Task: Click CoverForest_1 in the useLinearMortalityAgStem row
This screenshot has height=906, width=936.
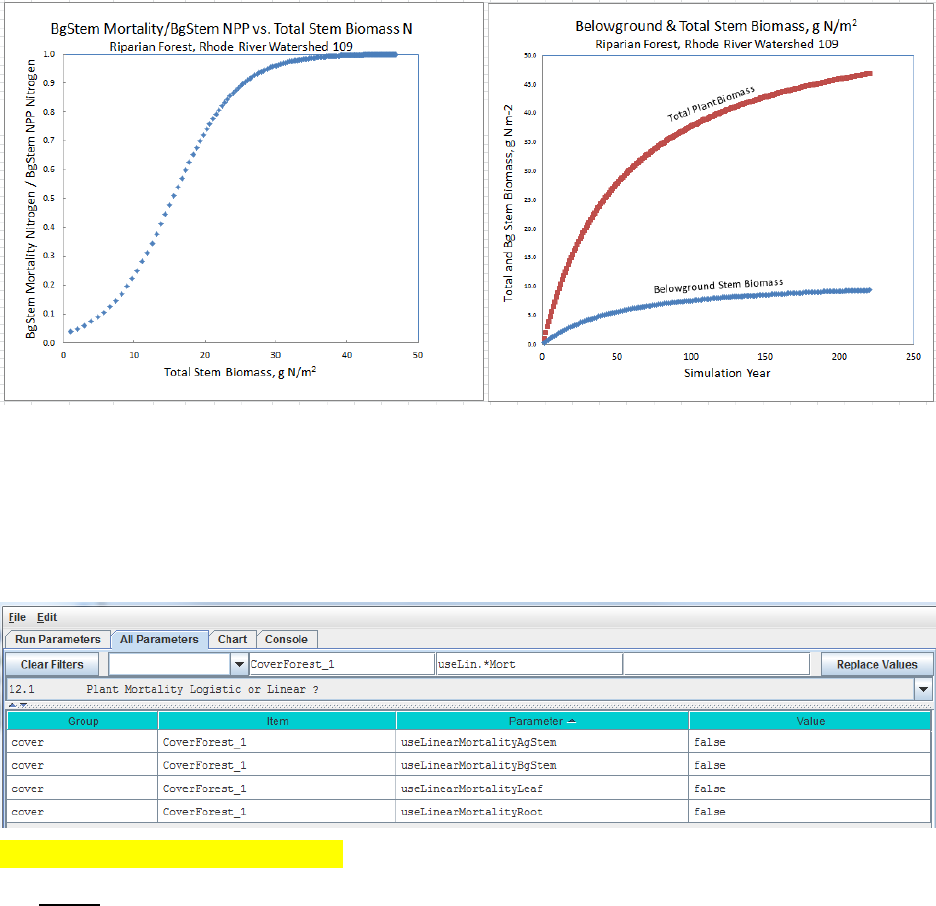Action: [277, 742]
